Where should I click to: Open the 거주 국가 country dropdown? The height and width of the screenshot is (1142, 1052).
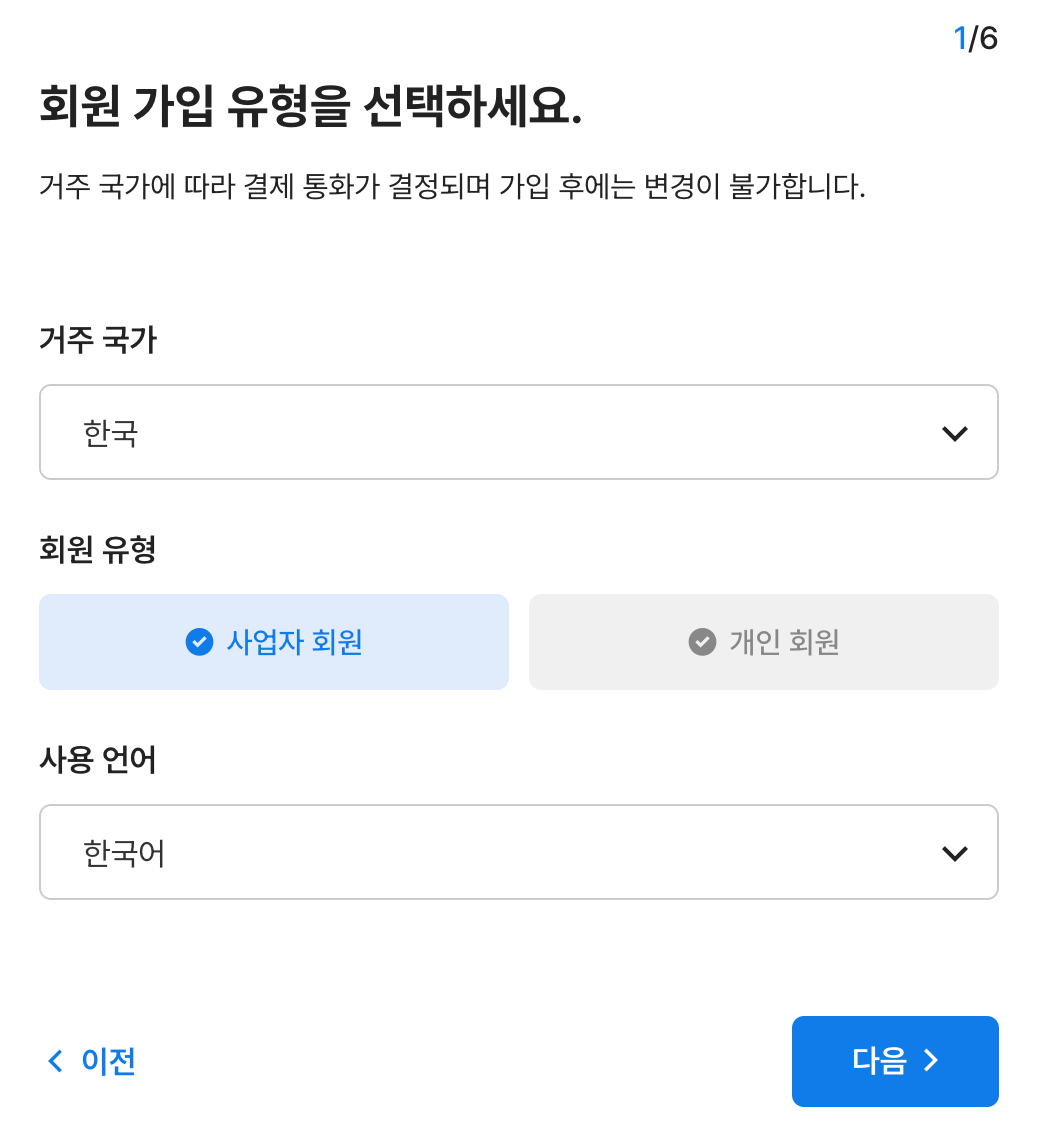point(519,432)
